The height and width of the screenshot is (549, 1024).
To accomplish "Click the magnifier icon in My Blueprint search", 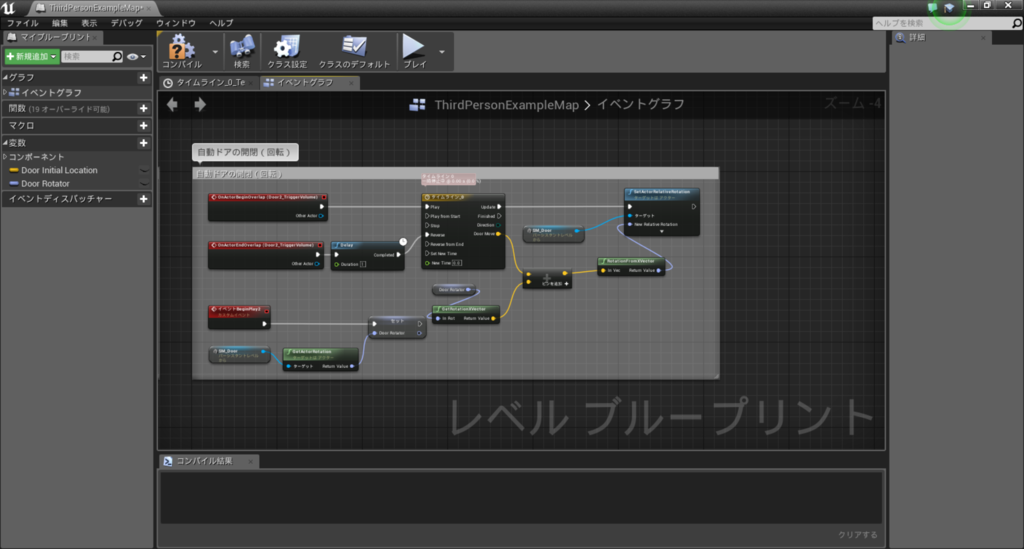I will 117,57.
